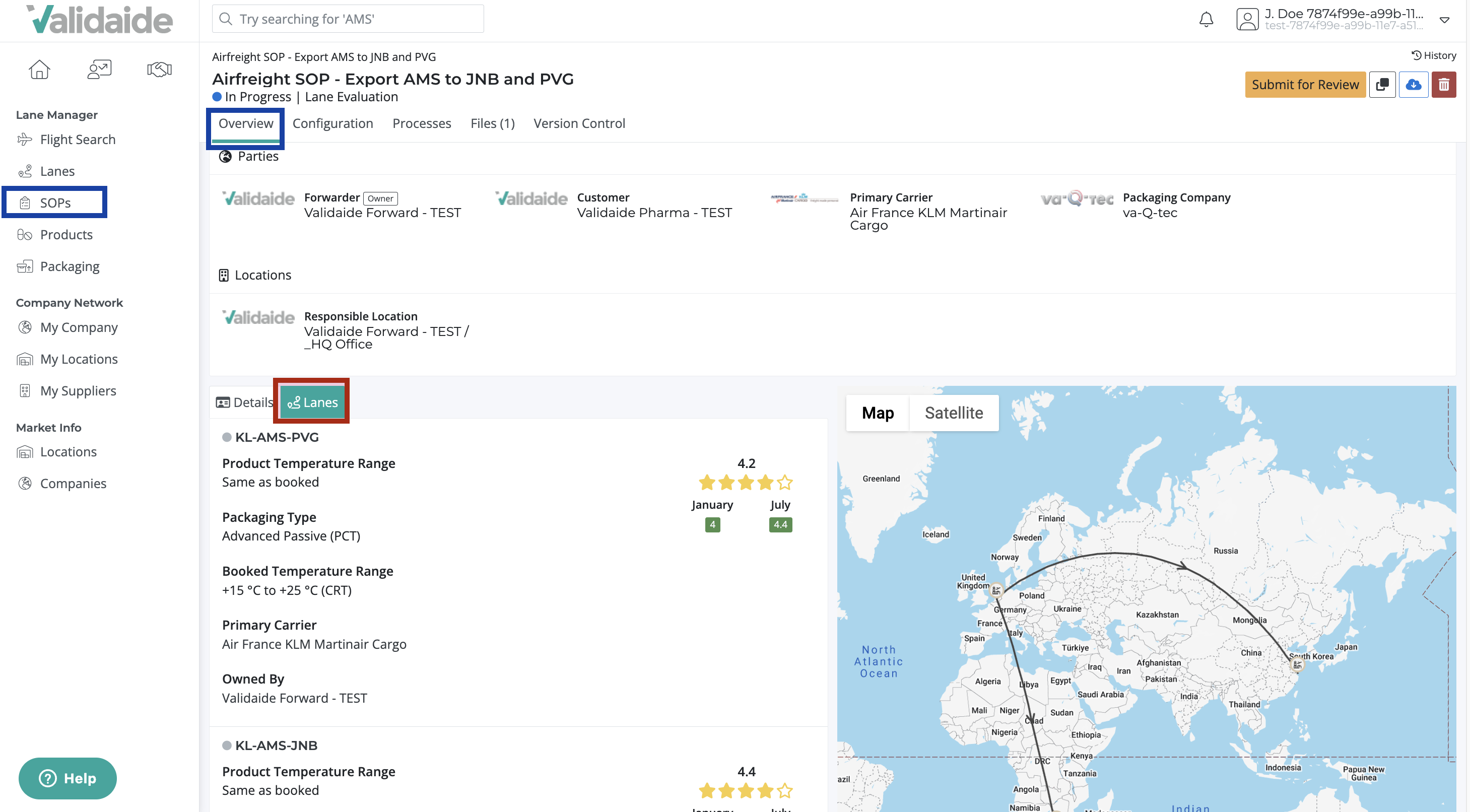Switch to the Files (1) tab
The width and height of the screenshot is (1470, 812).
point(493,124)
